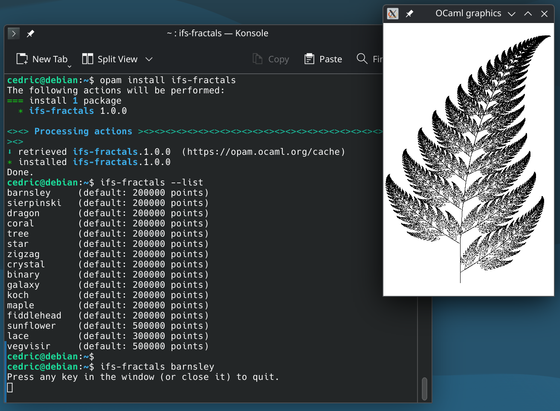Click the 'opam install ifs-fractals' command
Screen dimensions: 560x411
(168, 80)
